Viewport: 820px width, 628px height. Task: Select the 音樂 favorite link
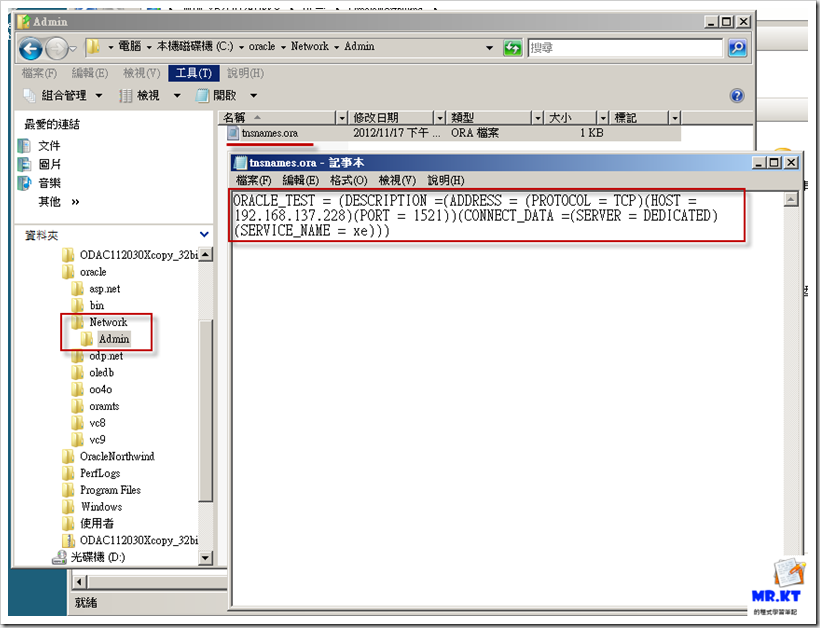49,183
